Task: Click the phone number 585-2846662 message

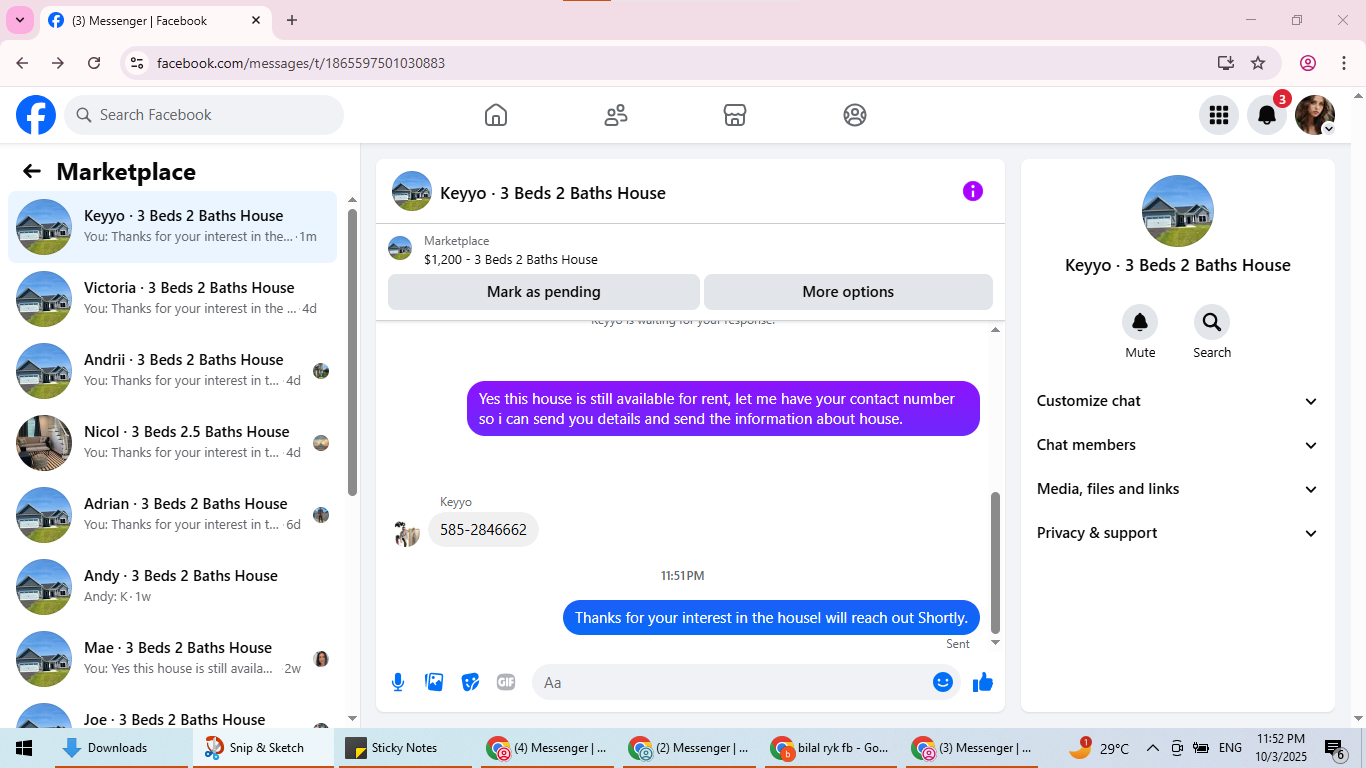Action: tap(484, 530)
